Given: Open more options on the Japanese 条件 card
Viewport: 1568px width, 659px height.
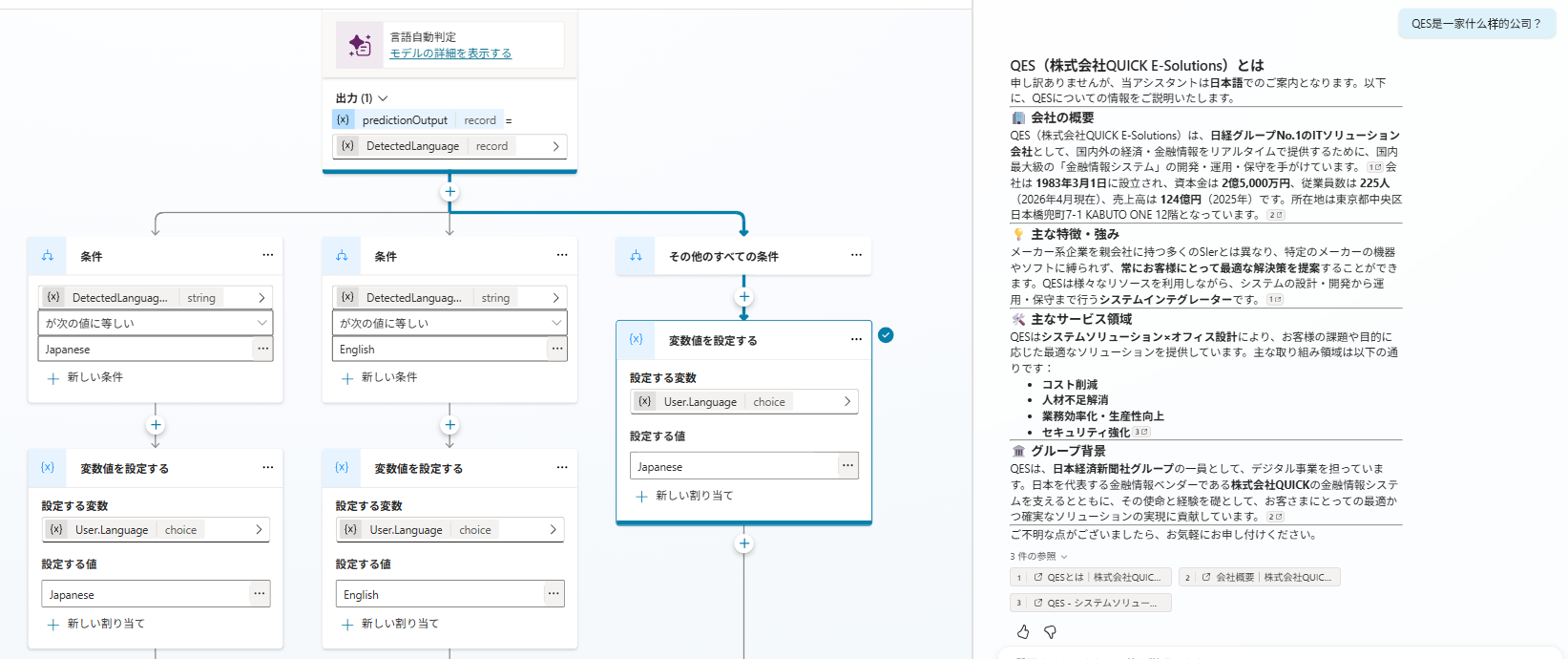Looking at the screenshot, I should click(x=268, y=255).
